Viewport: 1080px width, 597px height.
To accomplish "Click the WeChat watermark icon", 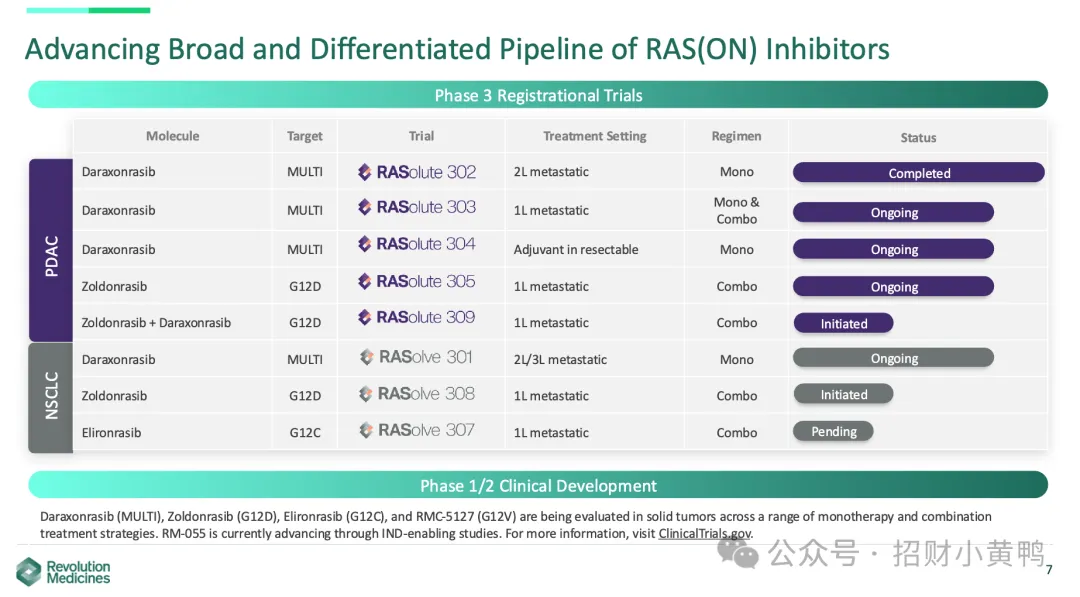I will pyautogui.click(x=738, y=554).
